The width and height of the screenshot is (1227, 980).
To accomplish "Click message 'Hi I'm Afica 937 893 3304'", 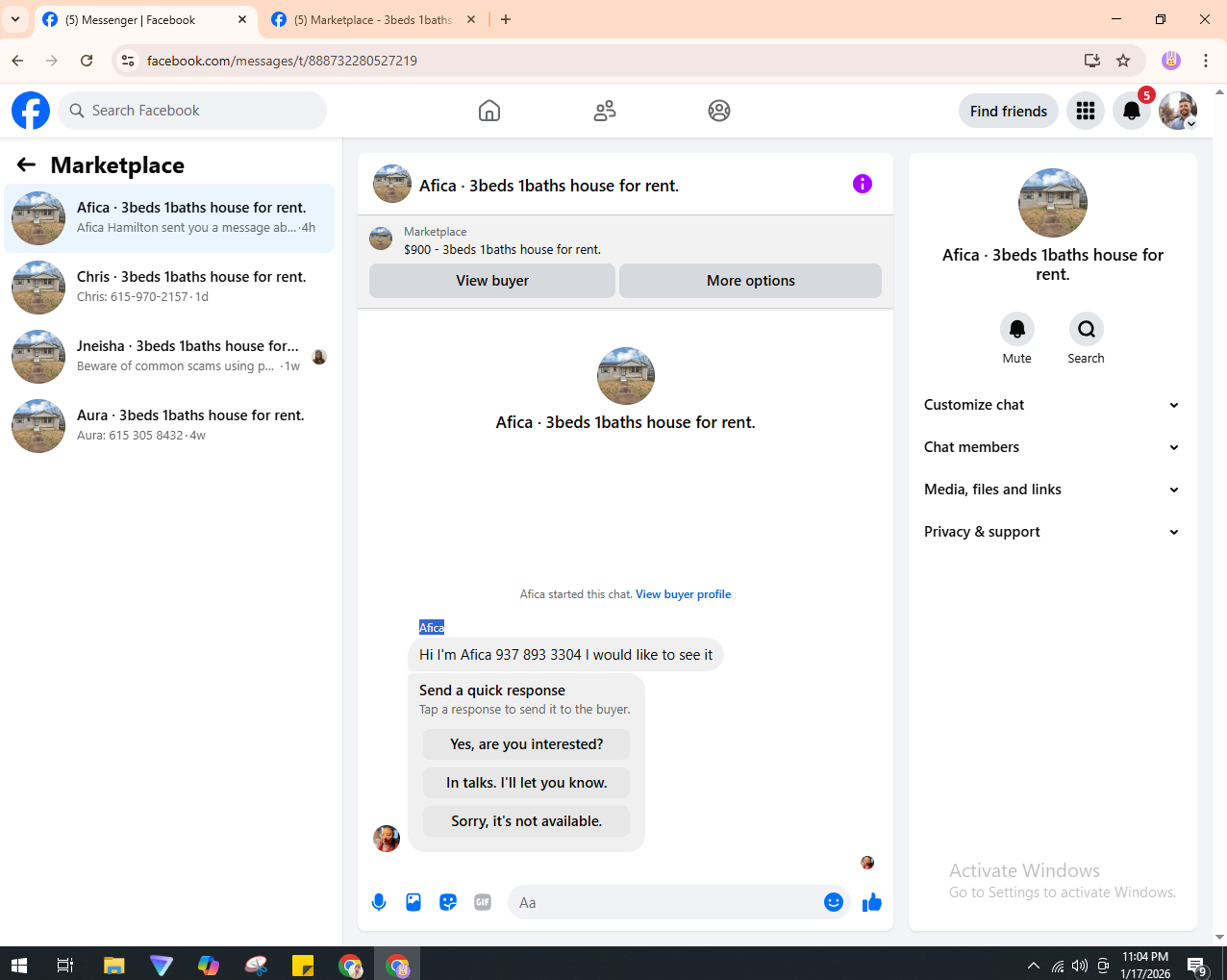I will [565, 655].
